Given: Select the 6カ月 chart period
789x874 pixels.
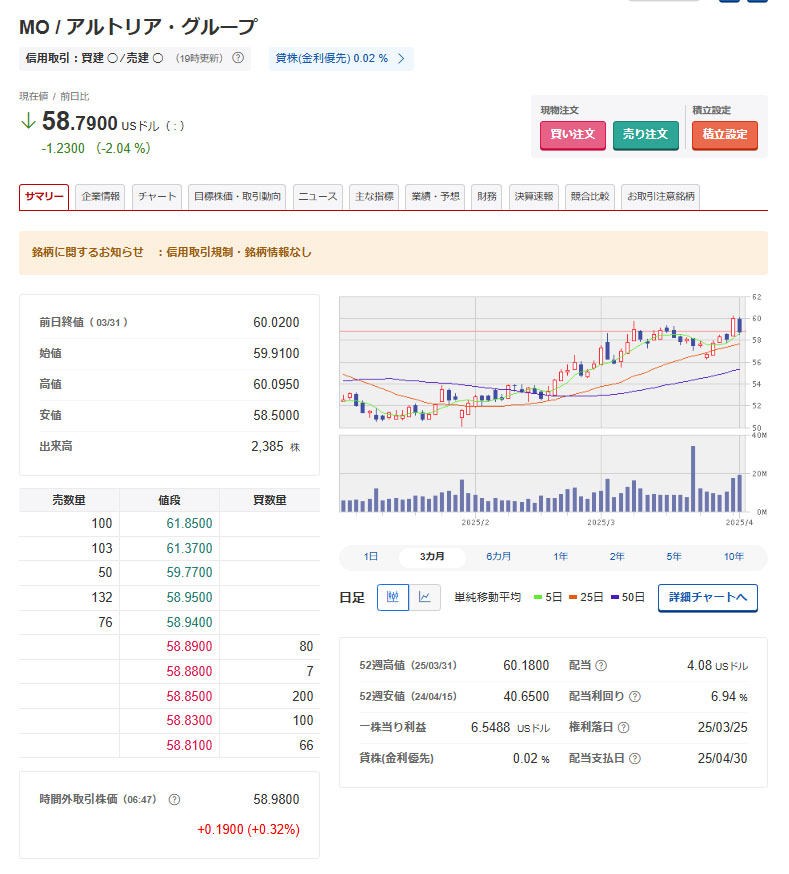Looking at the screenshot, I should [498, 557].
